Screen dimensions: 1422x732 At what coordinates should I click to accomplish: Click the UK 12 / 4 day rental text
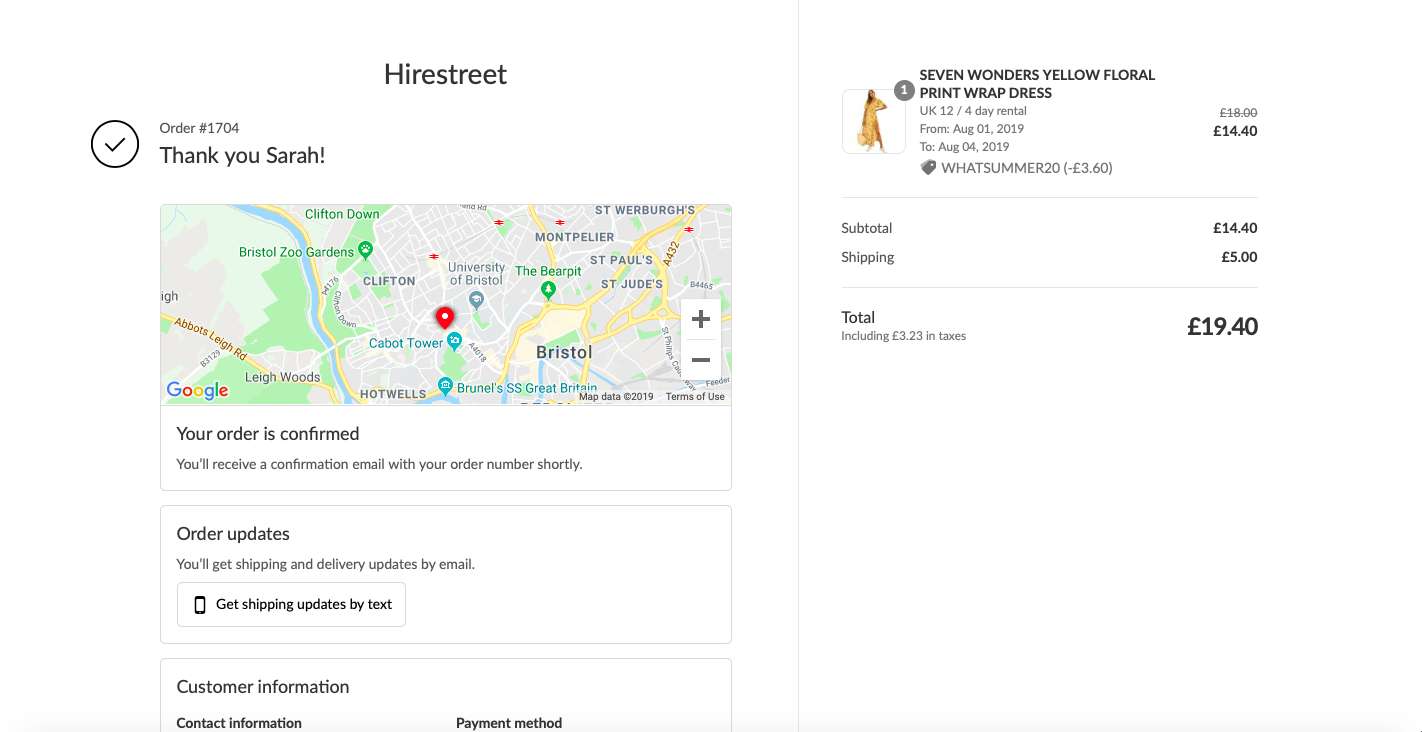click(x=973, y=111)
